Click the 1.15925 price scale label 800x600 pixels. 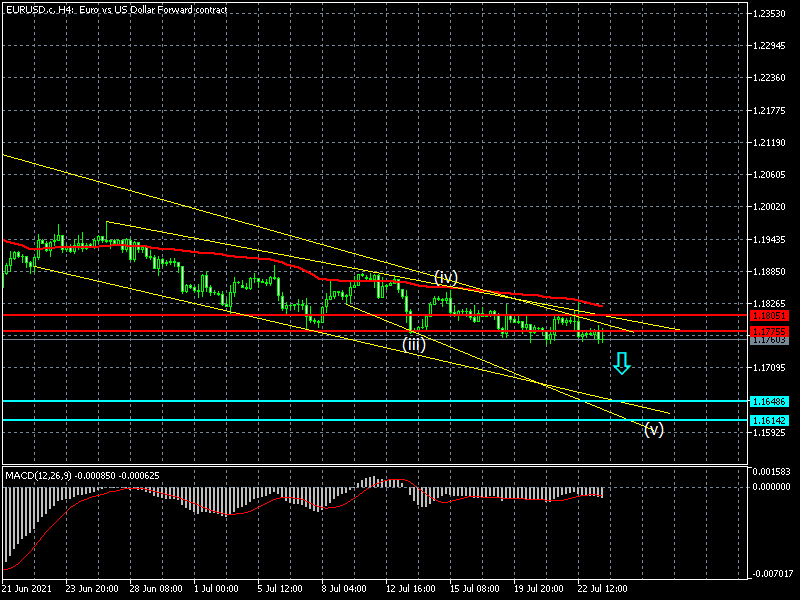tap(769, 433)
